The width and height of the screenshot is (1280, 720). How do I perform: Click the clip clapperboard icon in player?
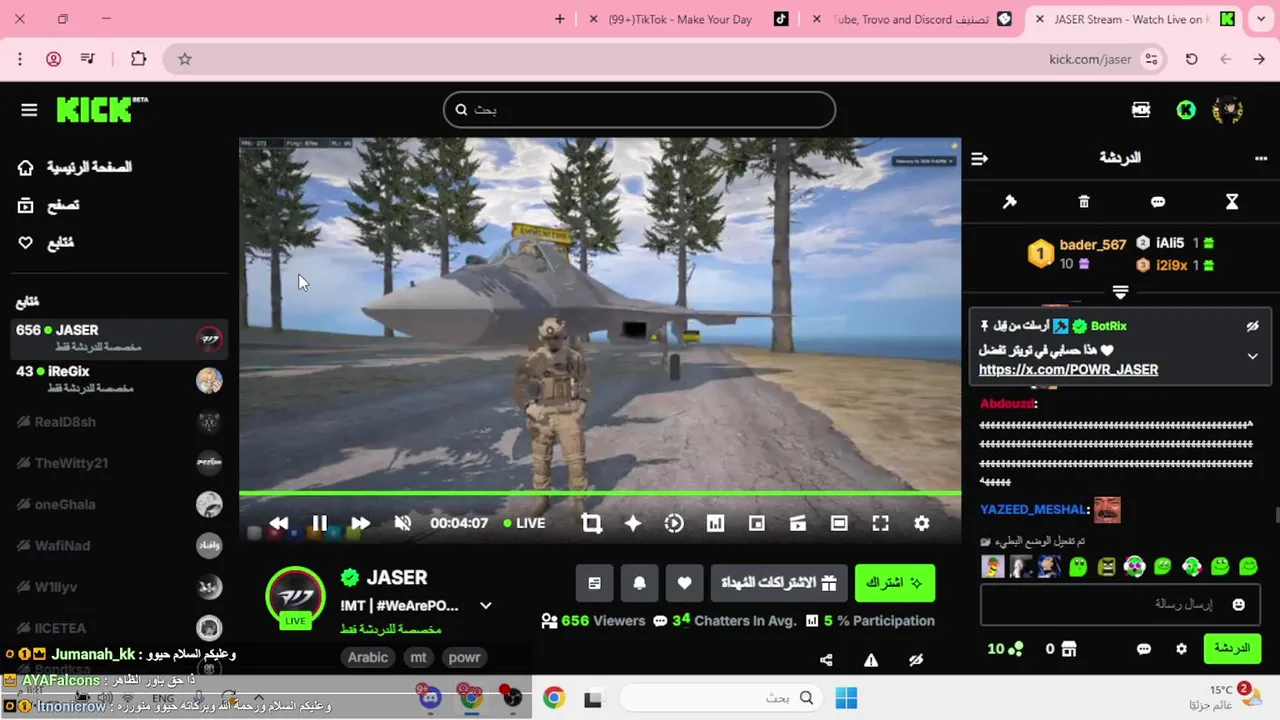point(798,523)
